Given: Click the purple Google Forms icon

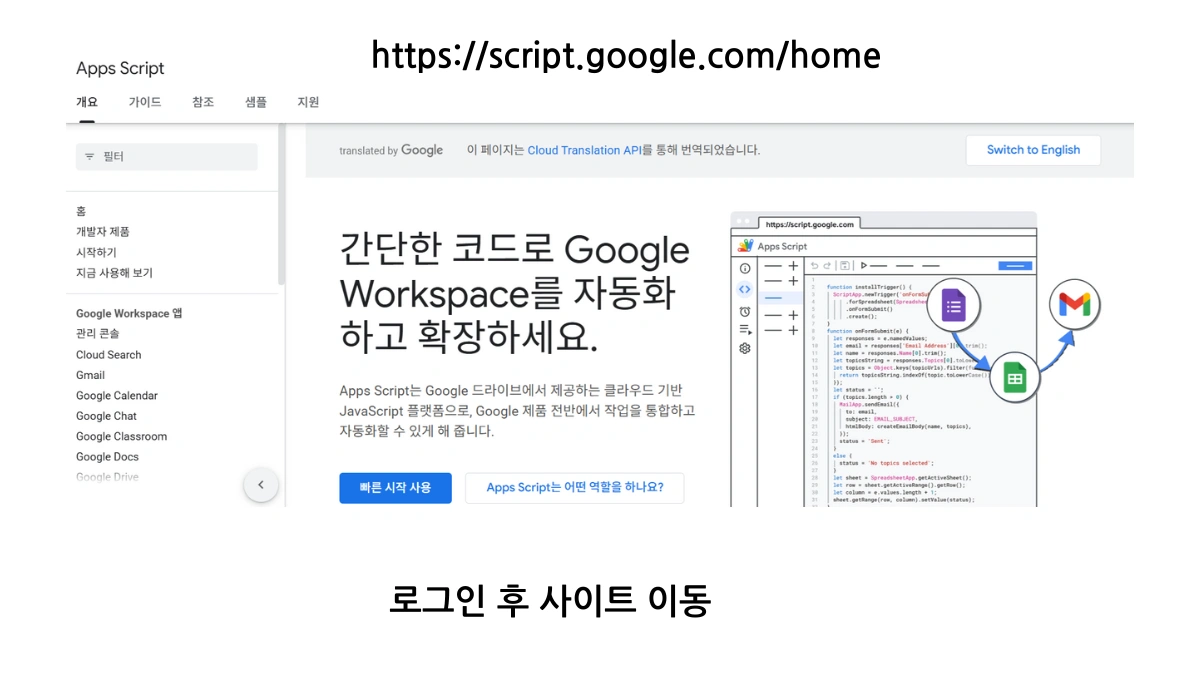Looking at the screenshot, I should [x=953, y=304].
